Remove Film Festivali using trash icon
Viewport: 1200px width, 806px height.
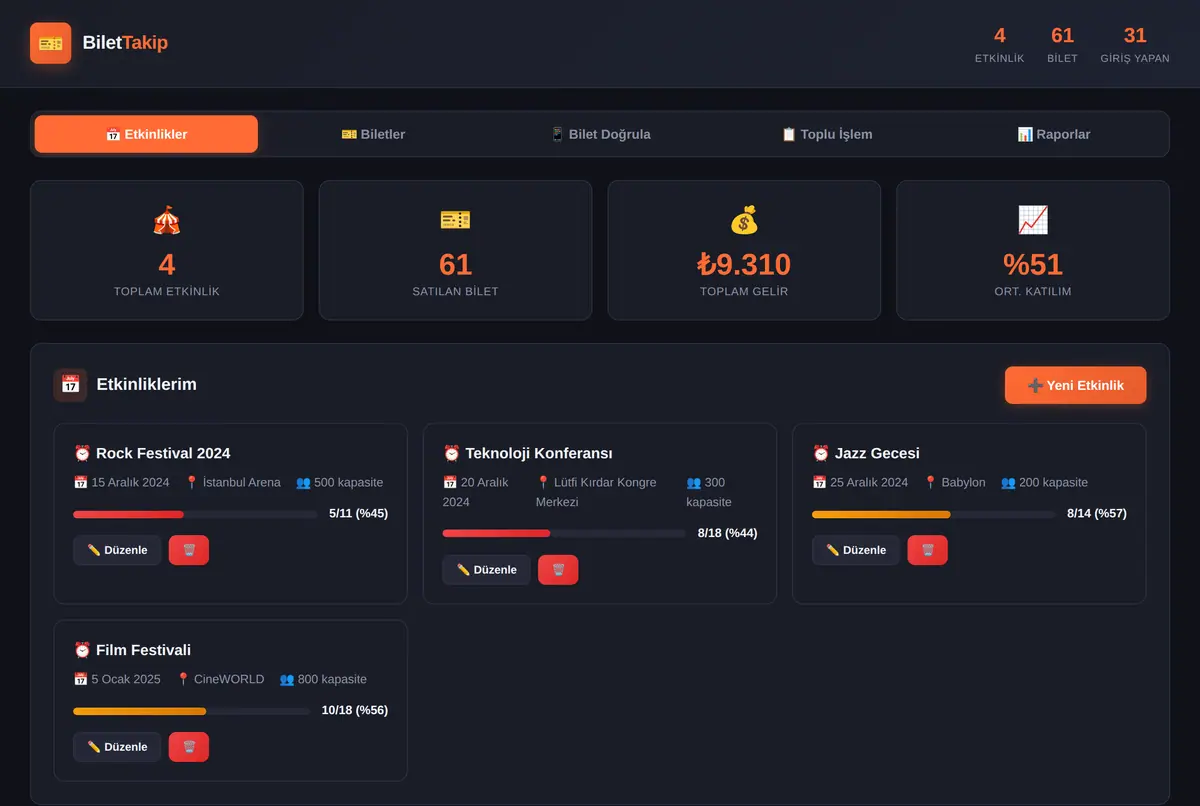point(189,747)
